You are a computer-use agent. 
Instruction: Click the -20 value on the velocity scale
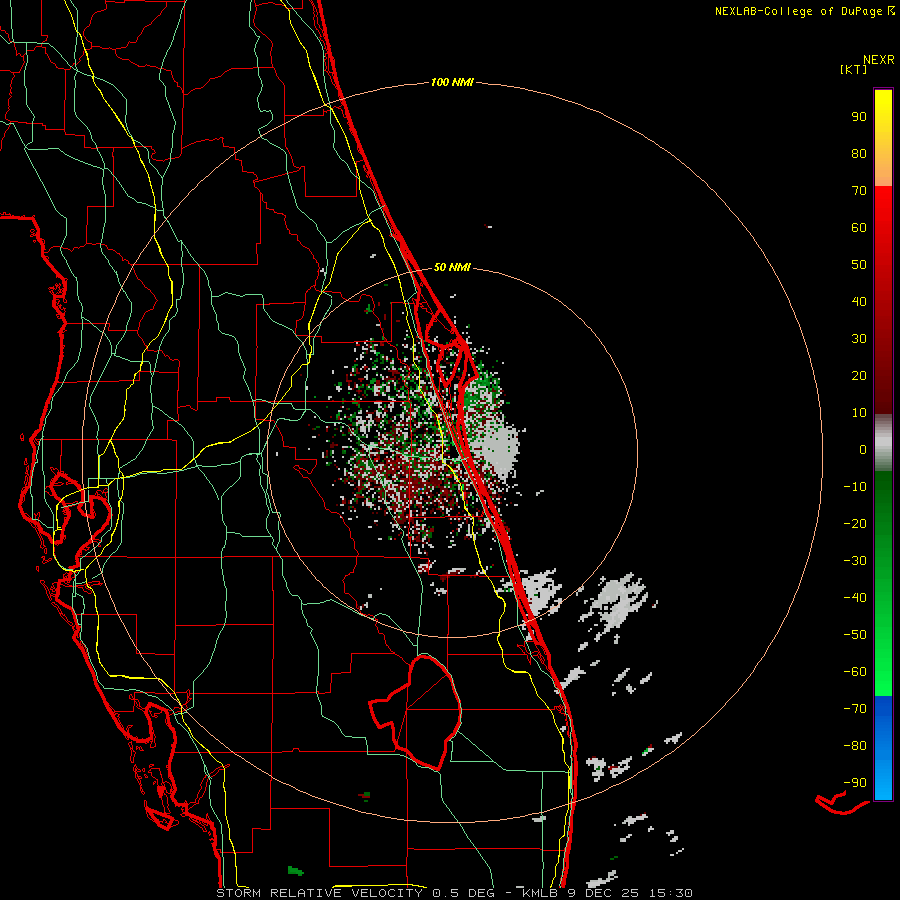[x=855, y=523]
